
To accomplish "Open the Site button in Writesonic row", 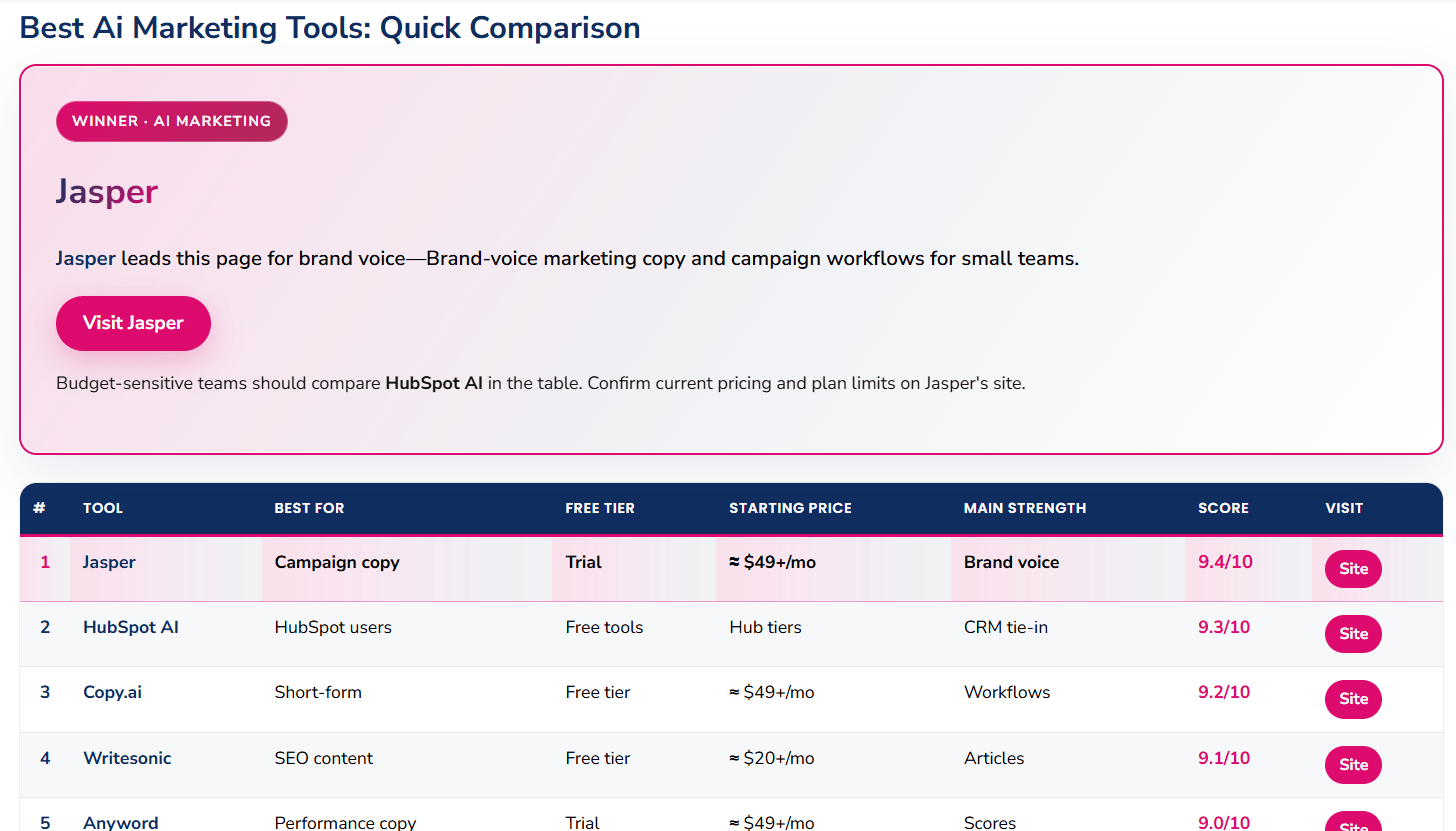I will [x=1353, y=765].
